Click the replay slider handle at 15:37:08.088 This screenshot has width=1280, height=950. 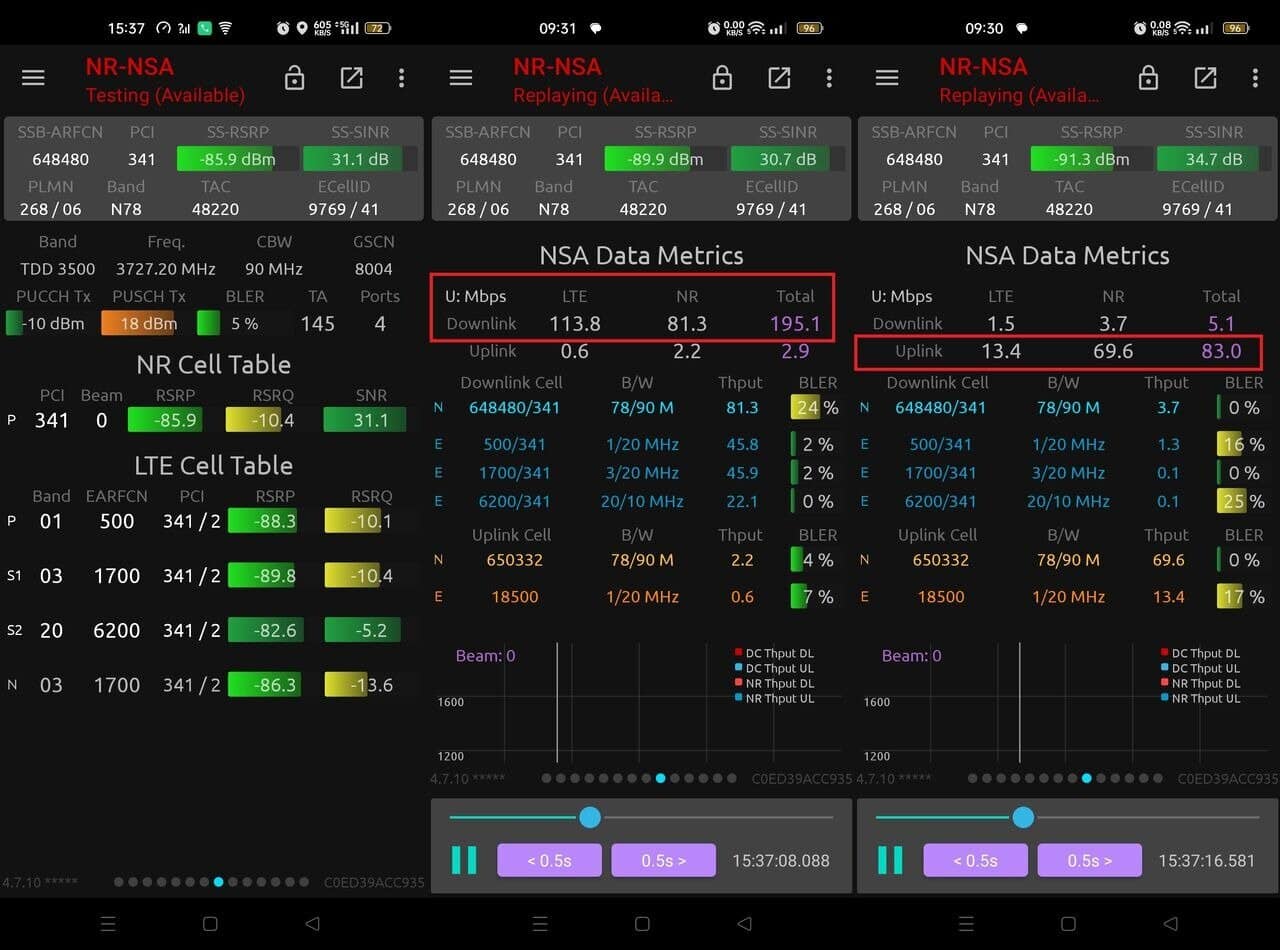(x=590, y=817)
